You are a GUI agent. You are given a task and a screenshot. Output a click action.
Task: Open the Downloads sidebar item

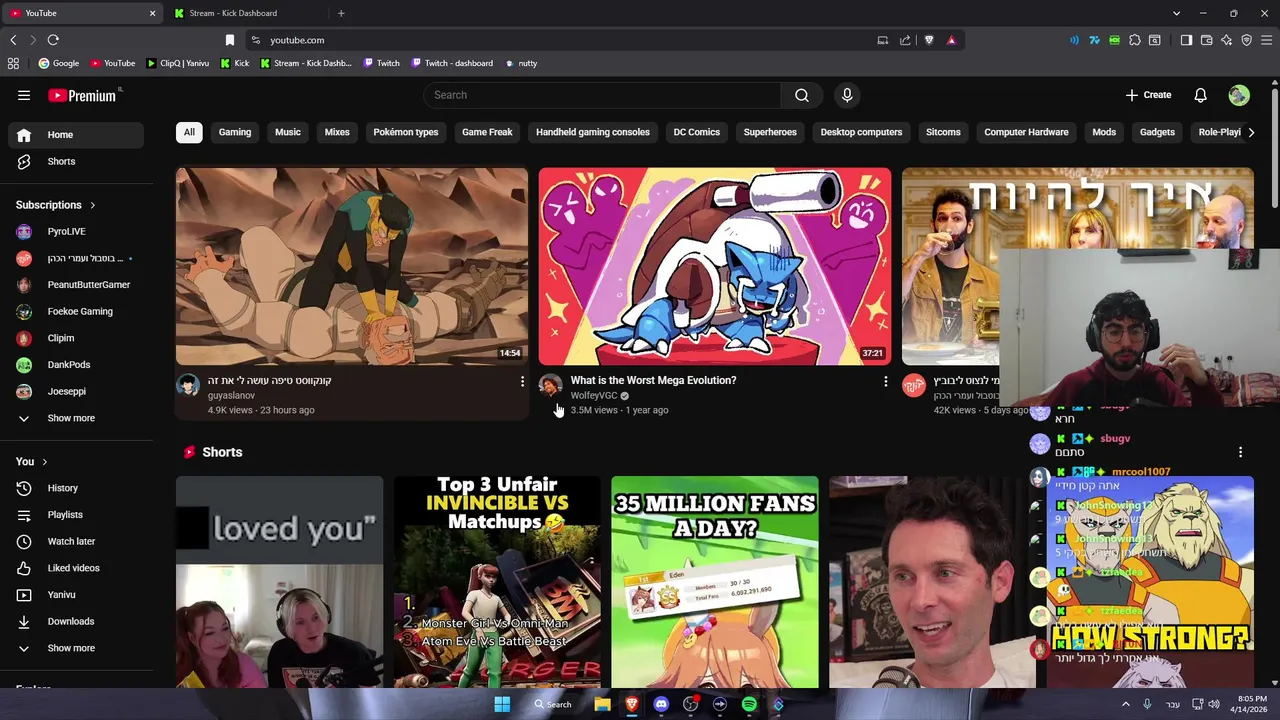pos(76,621)
